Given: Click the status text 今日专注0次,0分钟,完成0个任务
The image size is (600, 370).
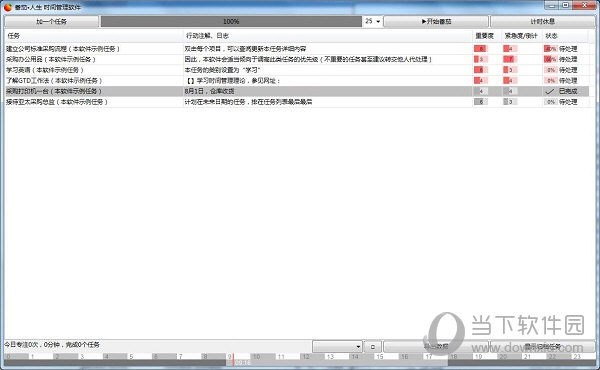Looking at the screenshot, I should click(52, 345).
